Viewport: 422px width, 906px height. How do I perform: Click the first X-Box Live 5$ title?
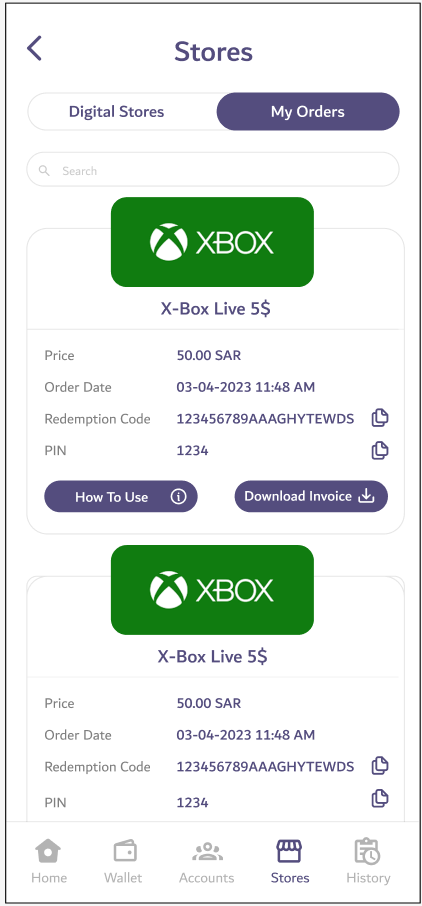coord(215,309)
